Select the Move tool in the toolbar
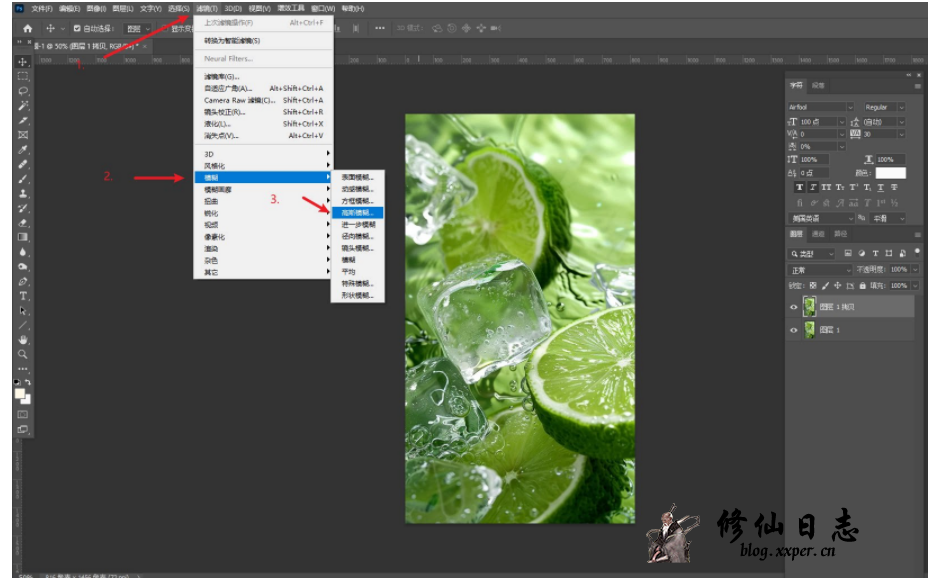Screen dimensions: 934x583 [x=23, y=62]
